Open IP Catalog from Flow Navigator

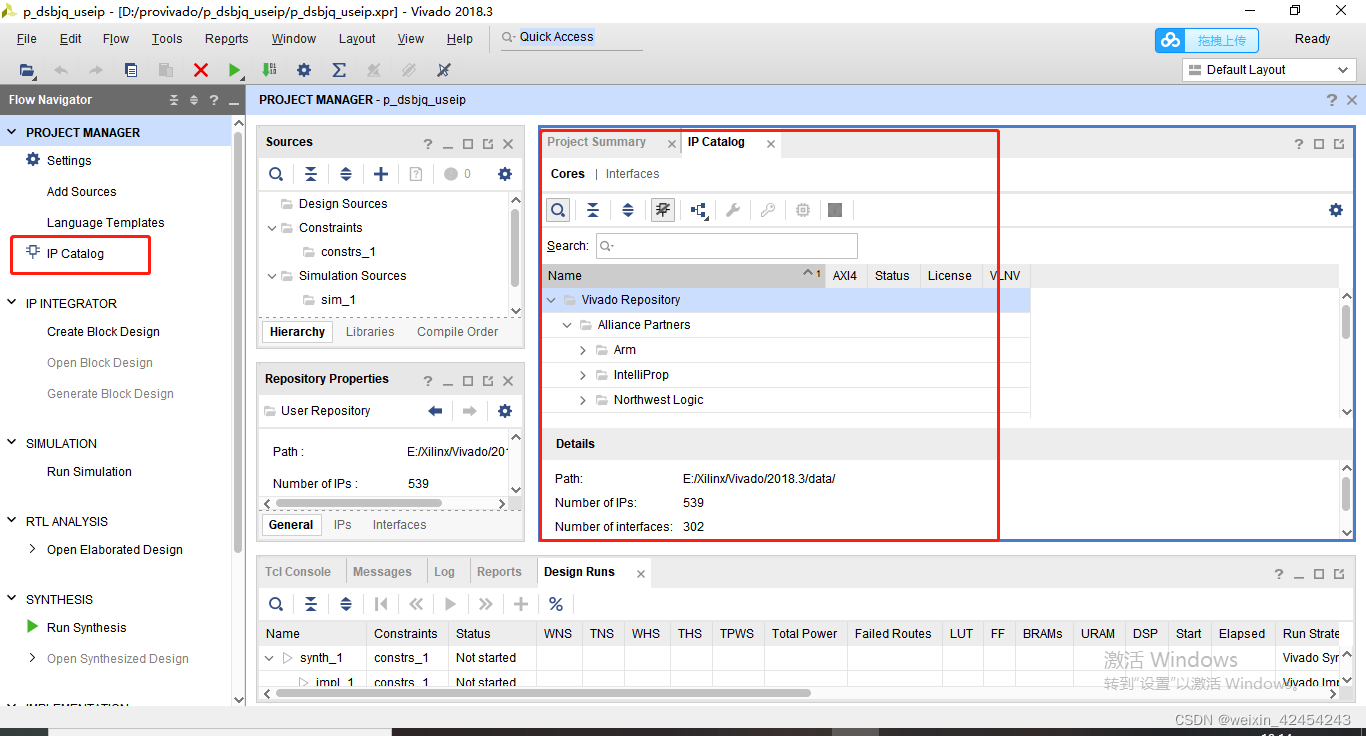coord(75,254)
